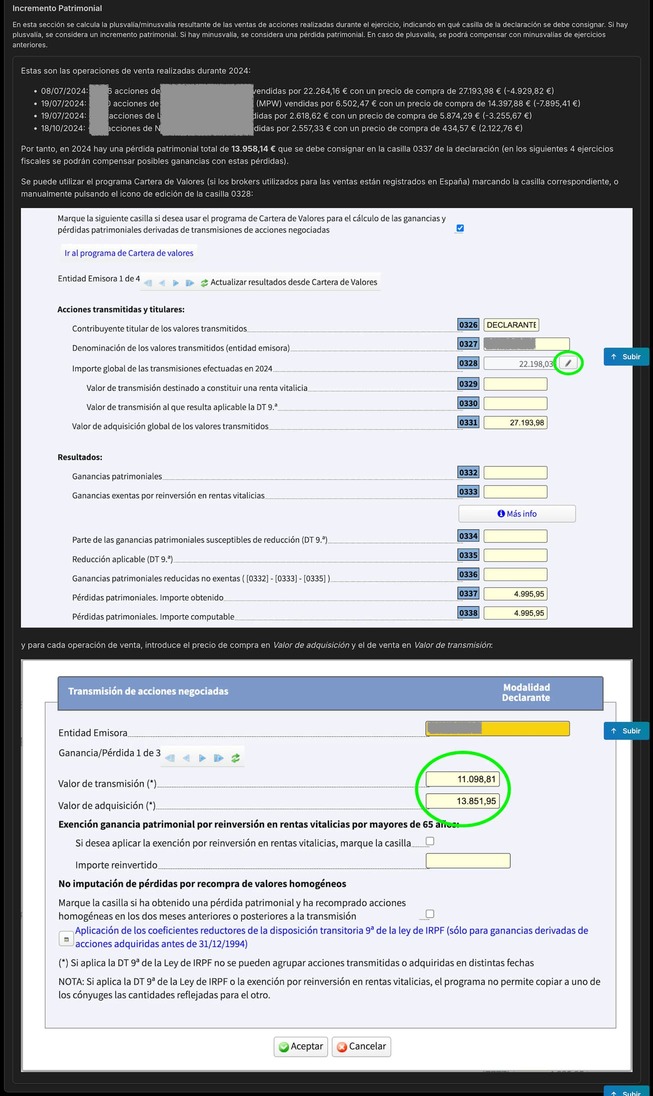Click the casilla 0329 renta vitalicia field
653x1096 pixels.
pyautogui.click(x=515, y=384)
